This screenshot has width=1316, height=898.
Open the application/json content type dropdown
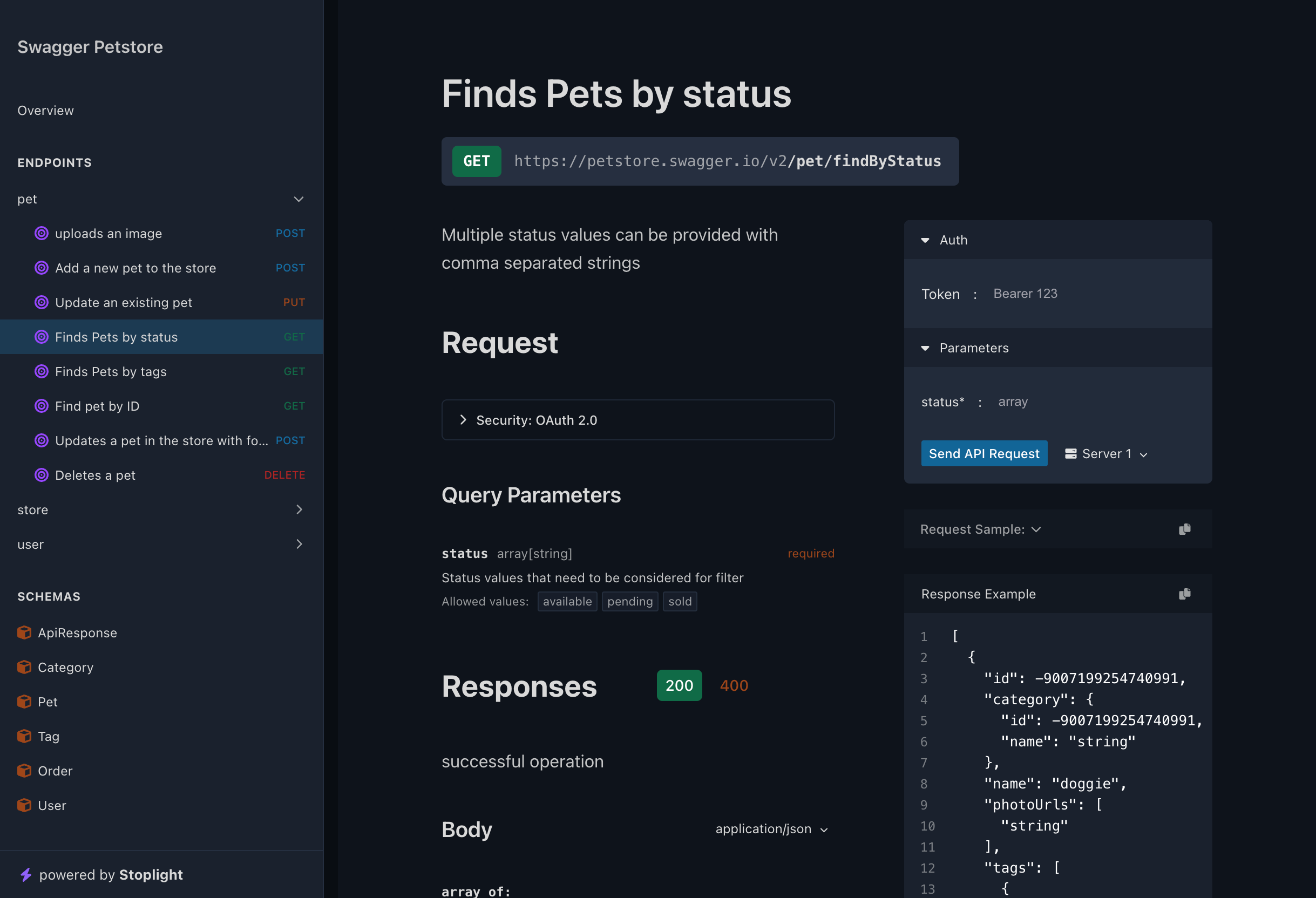click(x=771, y=829)
